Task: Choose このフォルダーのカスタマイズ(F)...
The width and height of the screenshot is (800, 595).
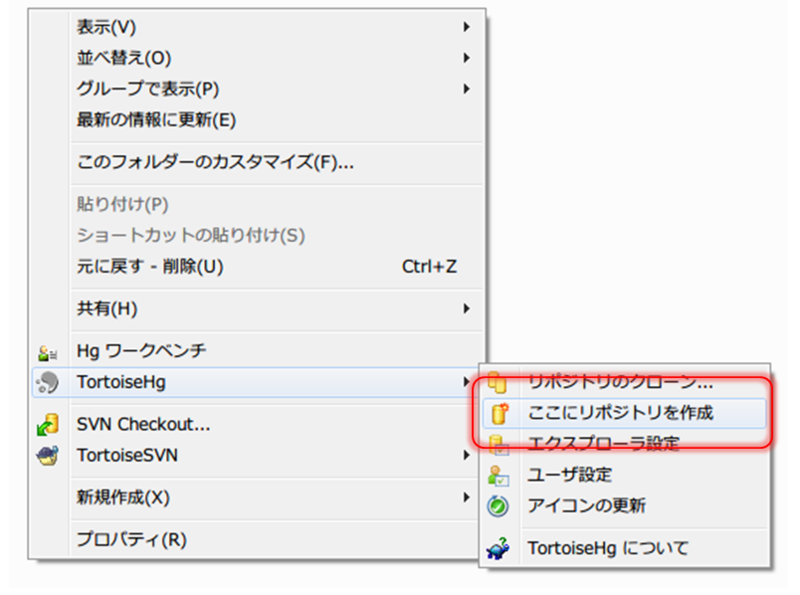Action: [258, 162]
